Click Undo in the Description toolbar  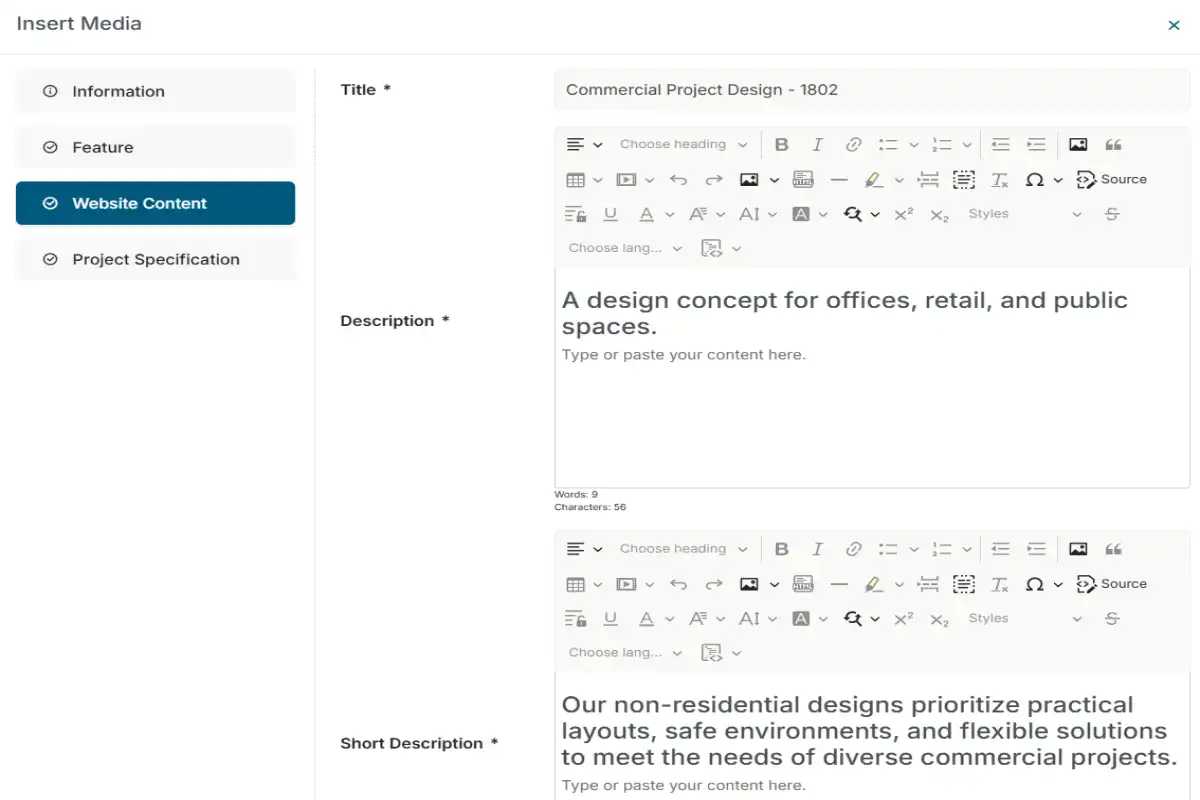(x=678, y=180)
